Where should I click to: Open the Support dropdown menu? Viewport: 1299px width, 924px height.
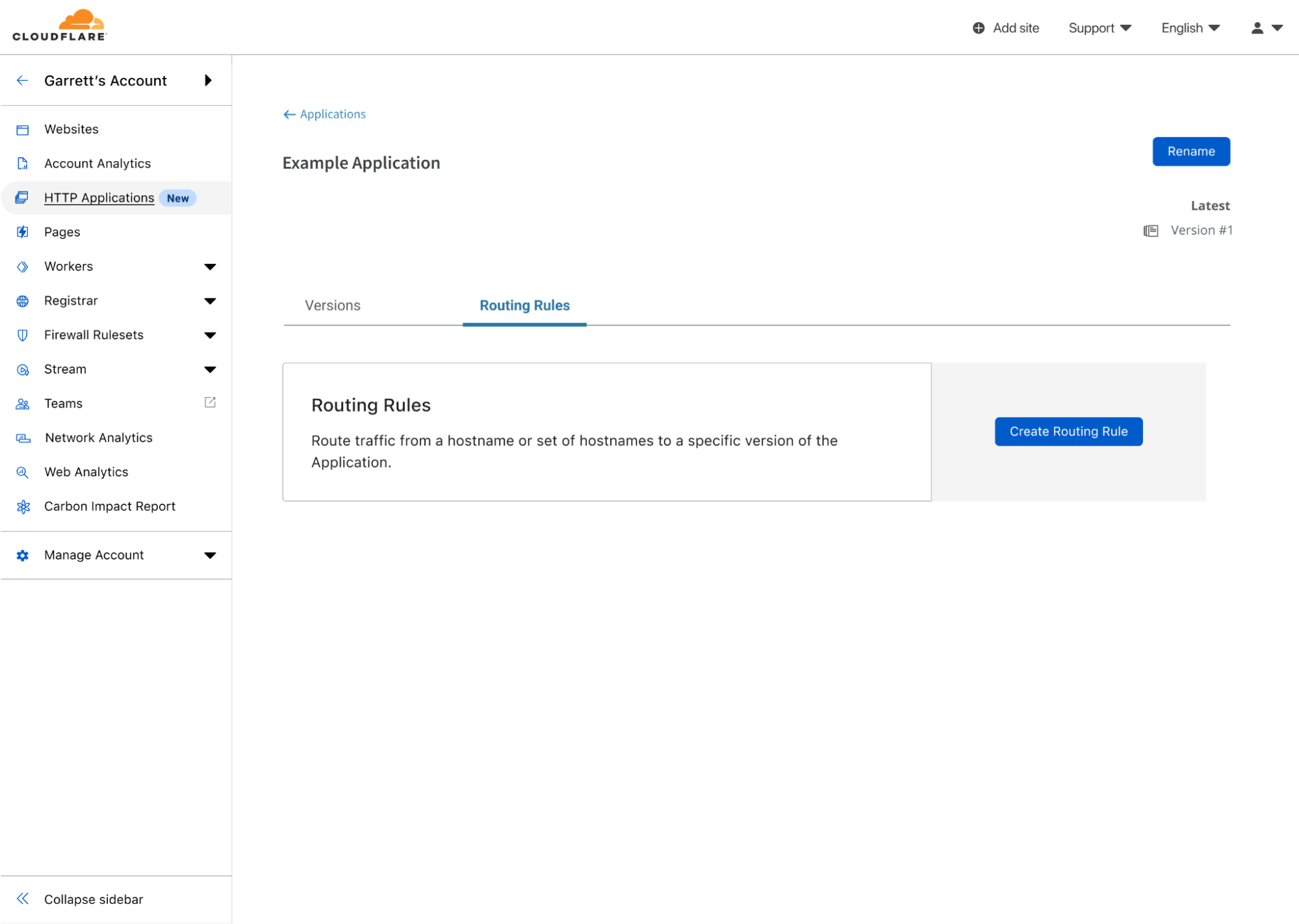tap(1099, 27)
